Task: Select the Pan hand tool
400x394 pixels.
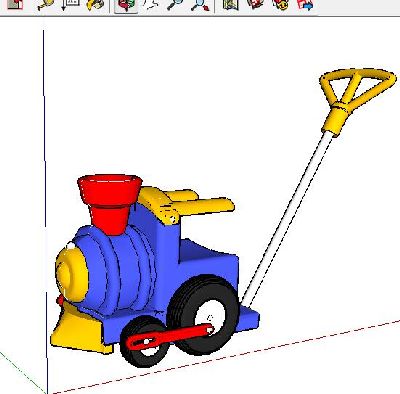Action: tap(151, 5)
